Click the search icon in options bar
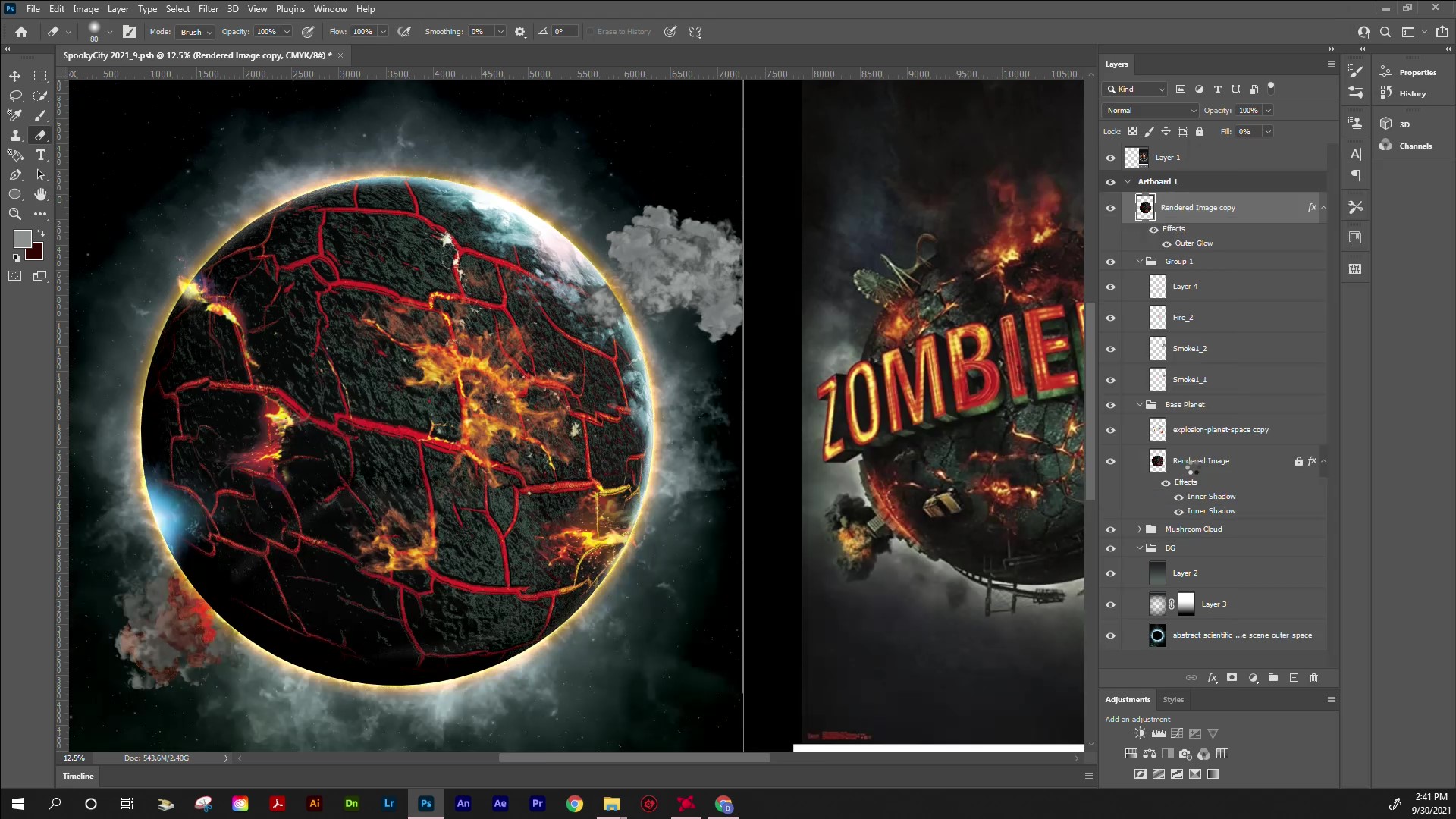1456x819 pixels. 1385,32
